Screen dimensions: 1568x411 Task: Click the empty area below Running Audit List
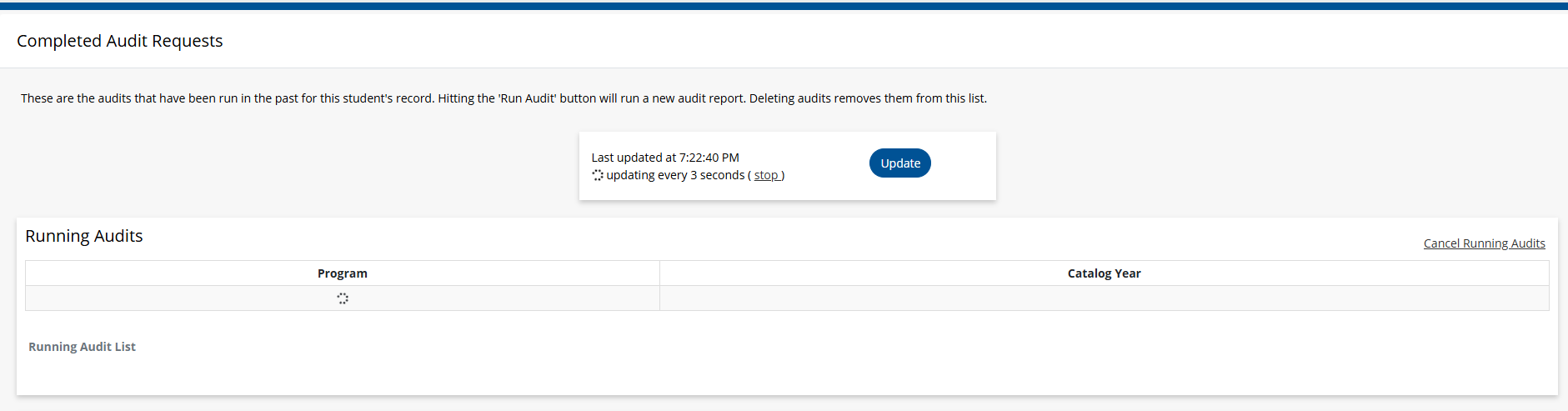(750, 373)
